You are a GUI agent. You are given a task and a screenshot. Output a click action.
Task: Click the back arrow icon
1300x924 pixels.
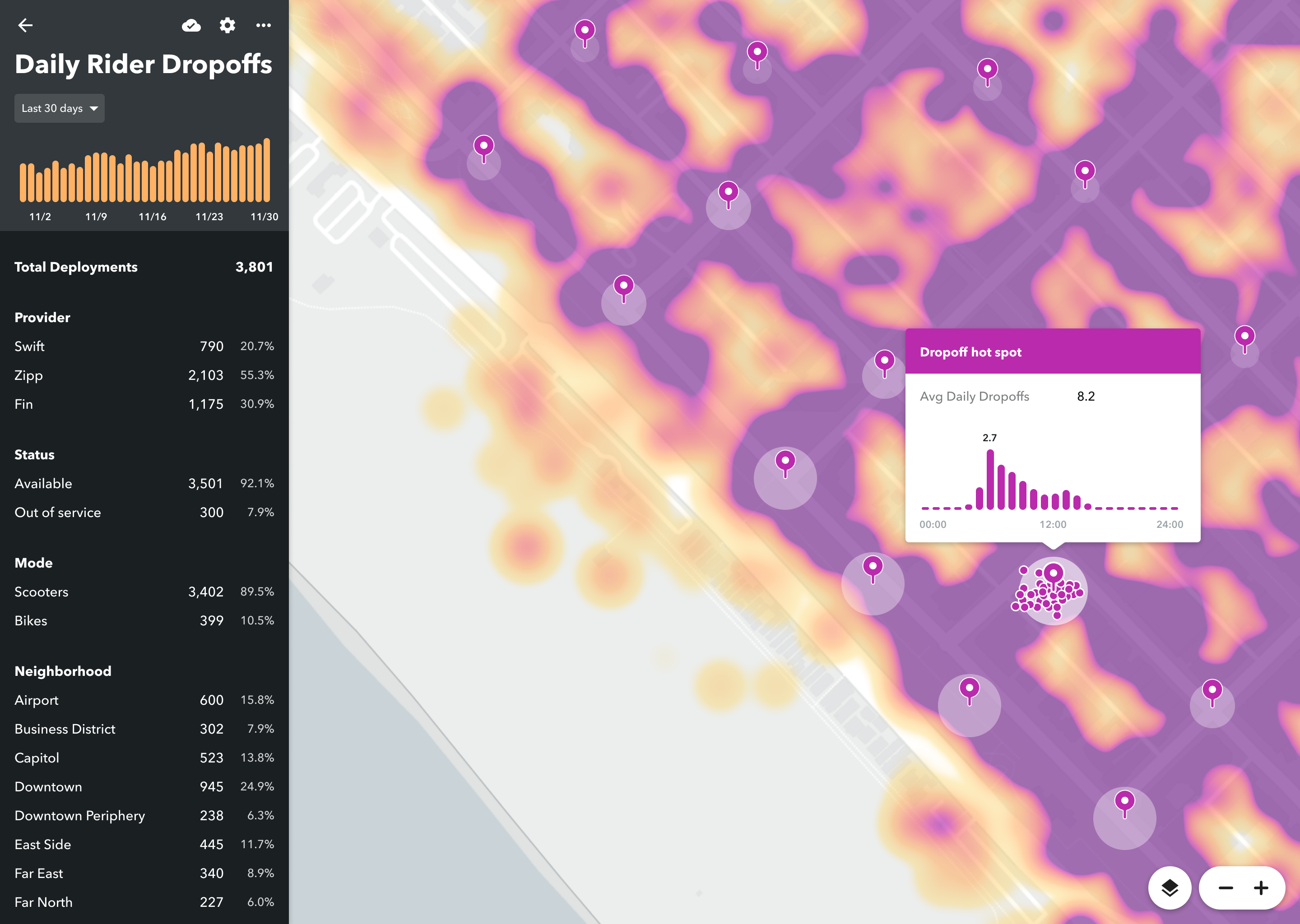coord(25,25)
